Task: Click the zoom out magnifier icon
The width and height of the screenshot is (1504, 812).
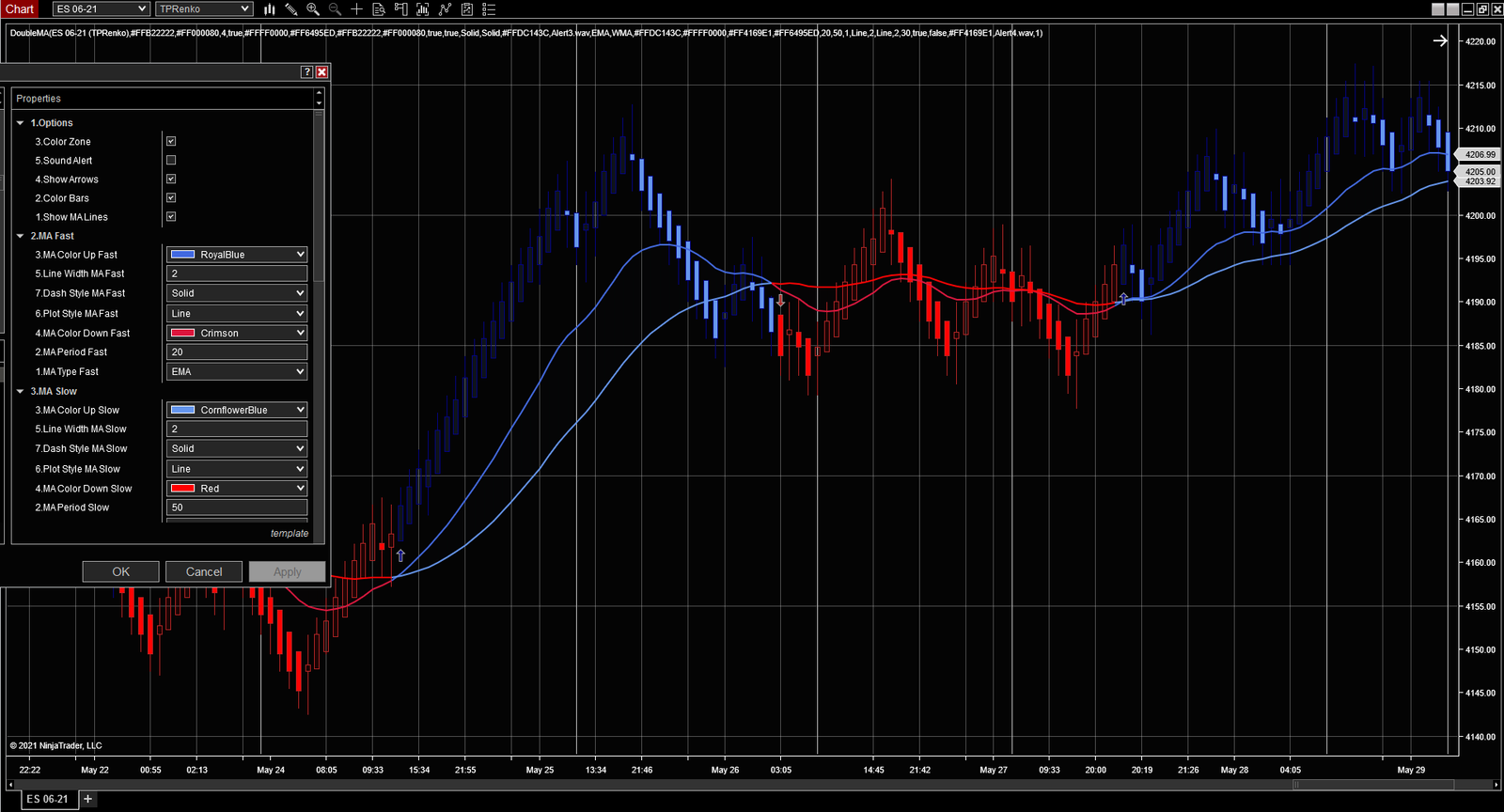Action: 335,9
